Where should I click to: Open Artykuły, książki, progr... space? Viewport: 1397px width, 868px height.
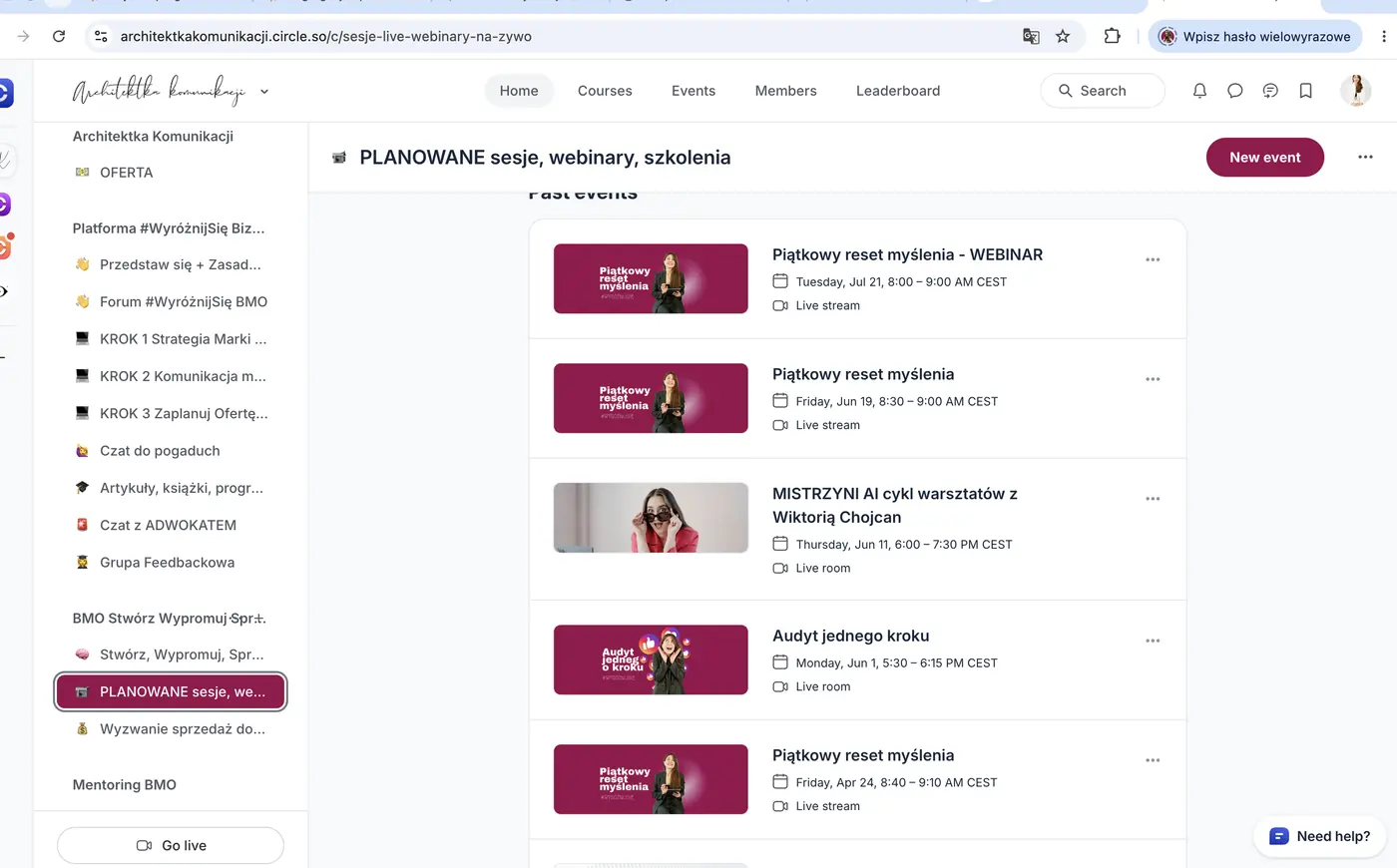tap(171, 488)
